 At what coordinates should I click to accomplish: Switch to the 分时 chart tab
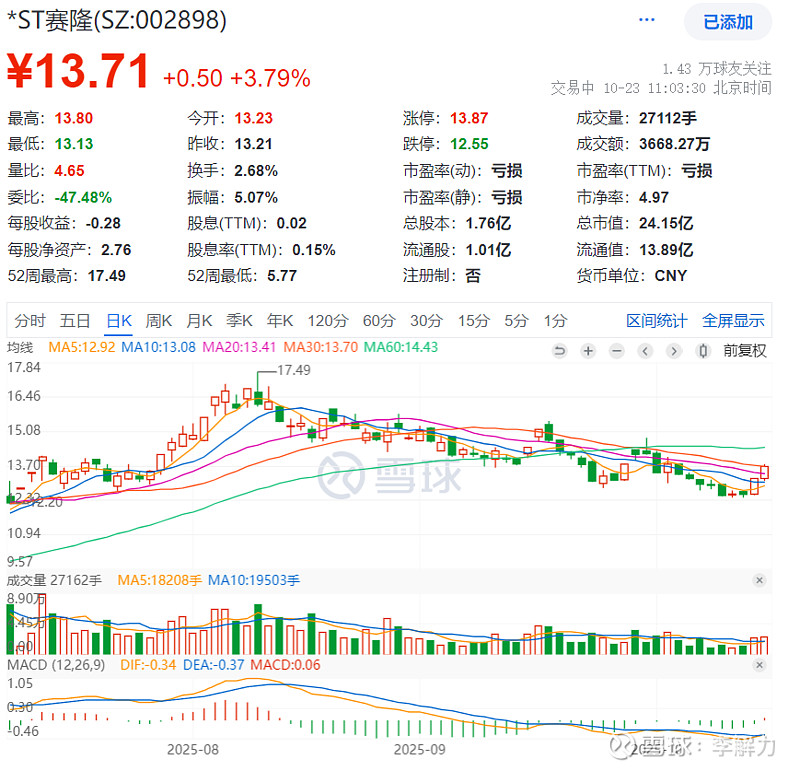pos(30,321)
